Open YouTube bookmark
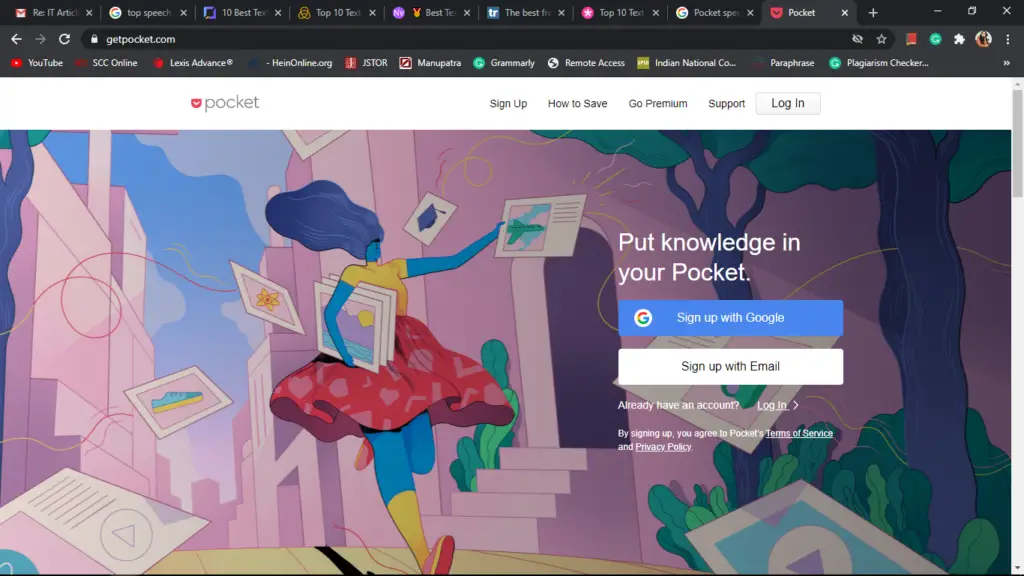 tap(37, 63)
